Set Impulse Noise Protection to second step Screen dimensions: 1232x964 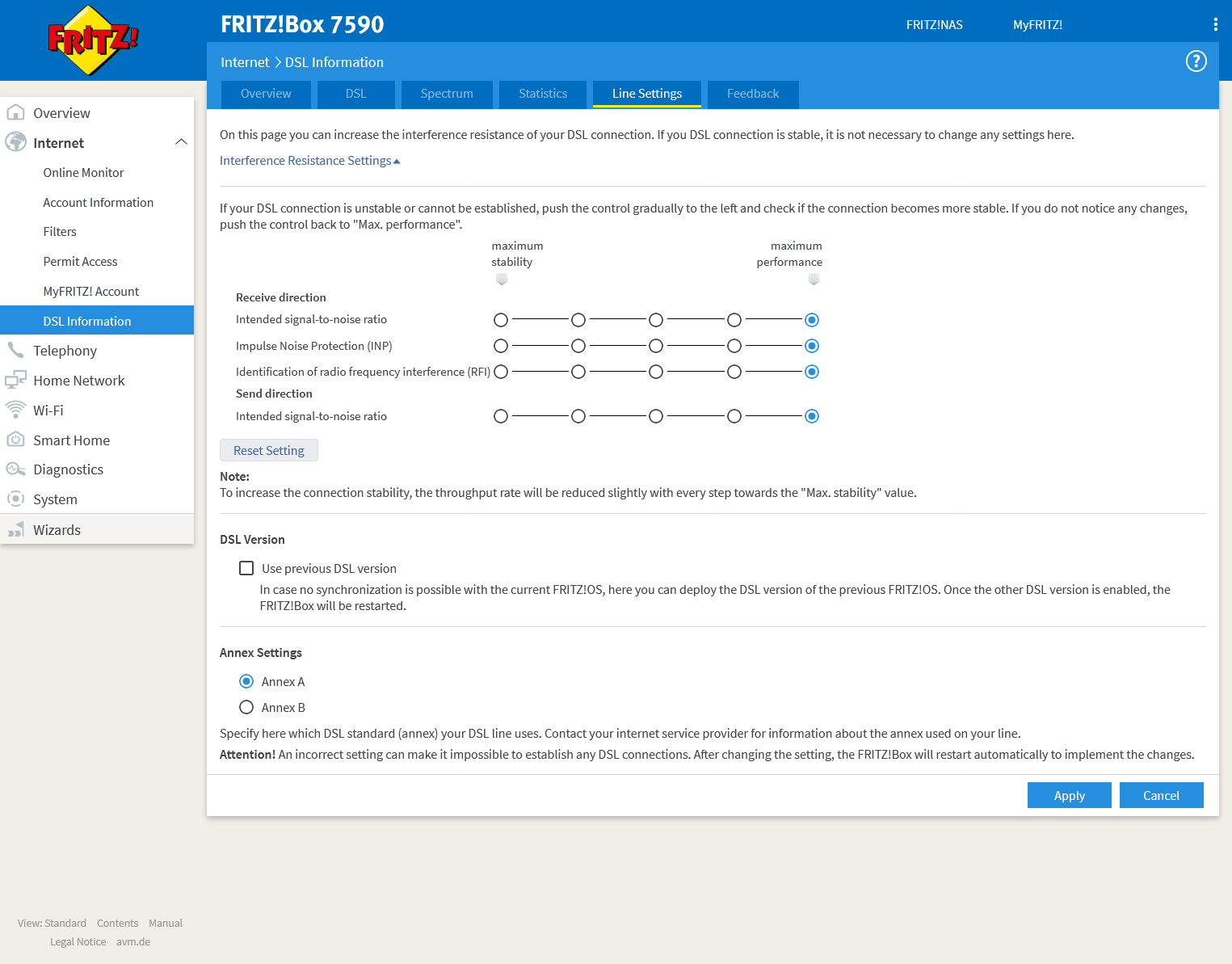click(x=578, y=346)
